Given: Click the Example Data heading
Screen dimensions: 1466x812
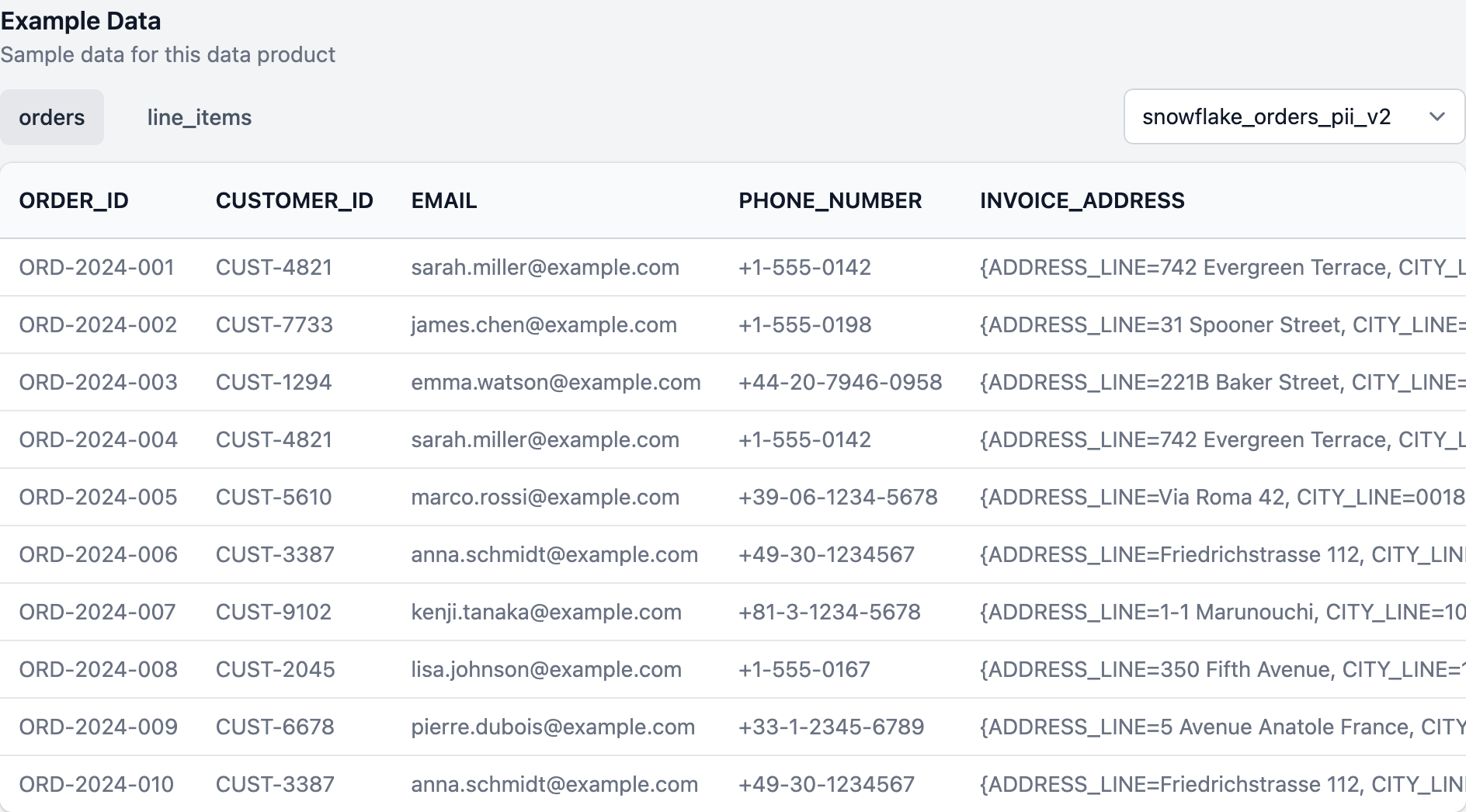Looking at the screenshot, I should (80, 20).
